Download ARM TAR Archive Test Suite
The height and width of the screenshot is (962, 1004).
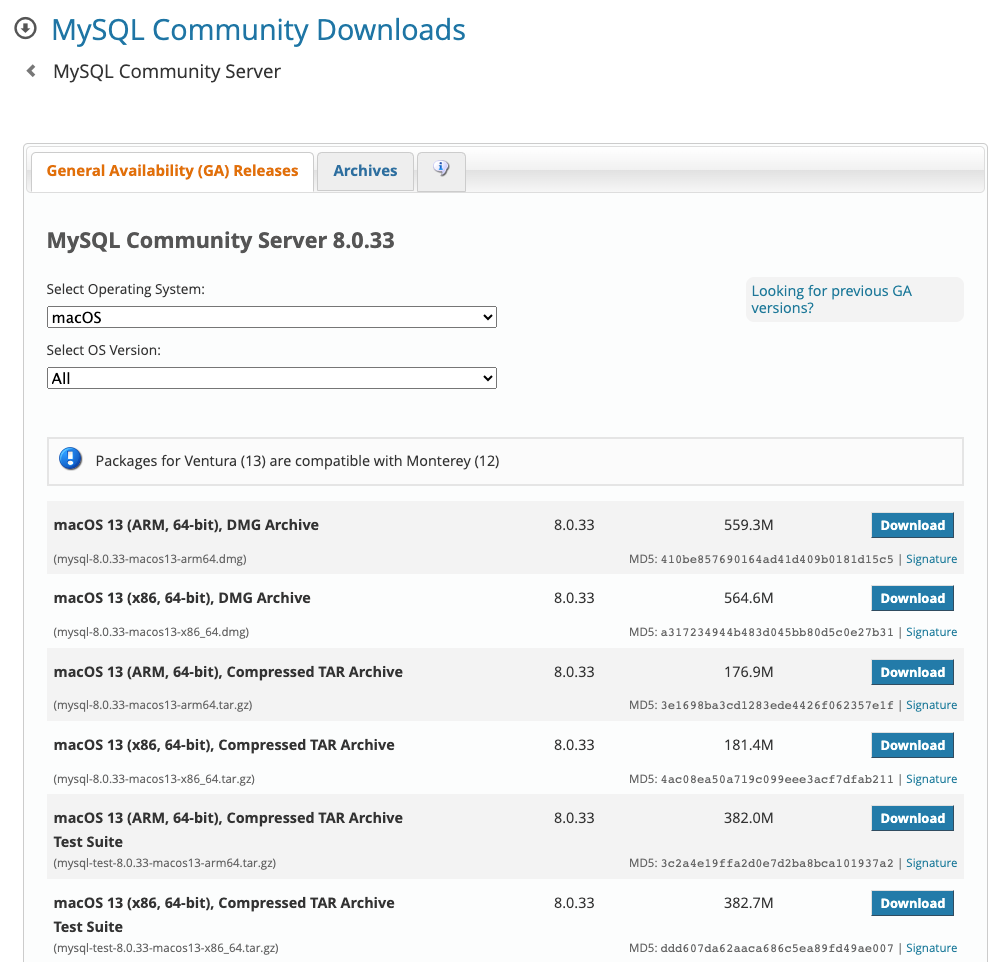coord(912,818)
